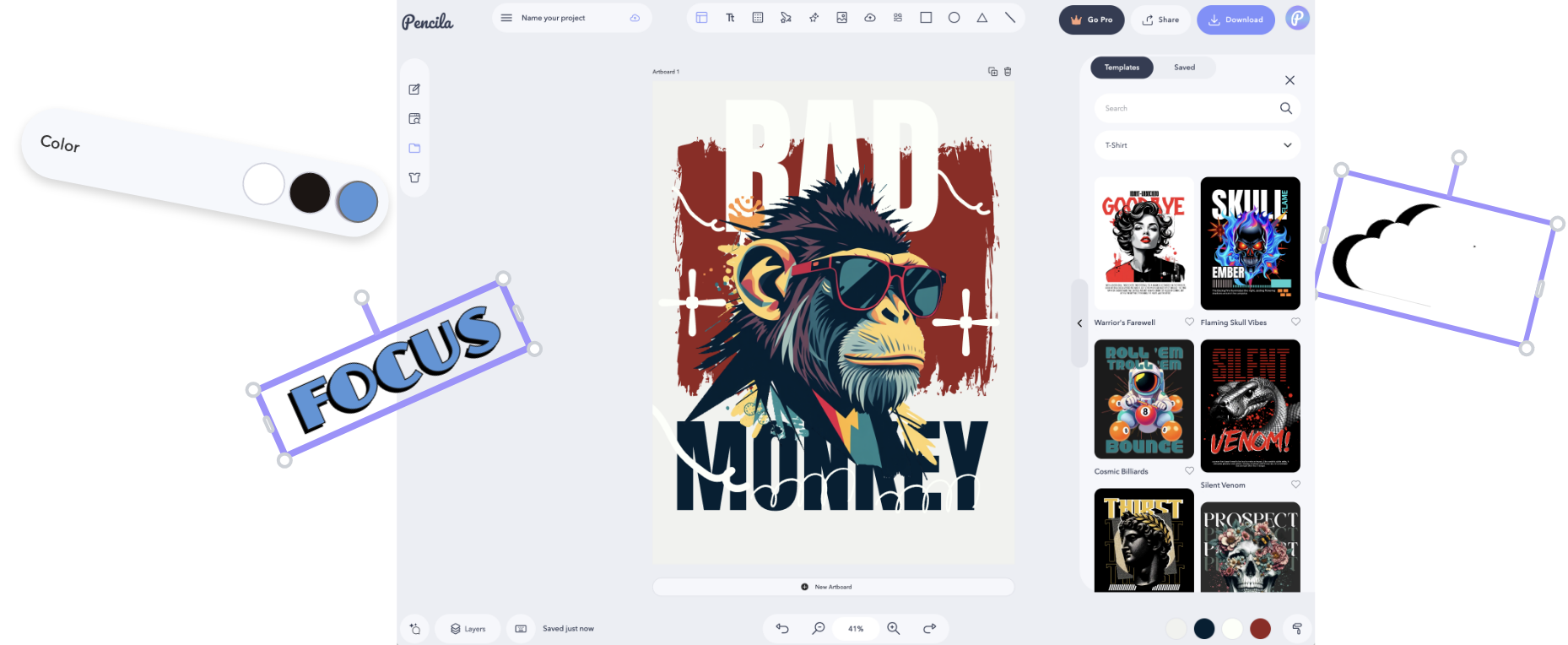Zoom in using the magnifier plus icon
Screen dimensions: 1568x645
[893, 628]
